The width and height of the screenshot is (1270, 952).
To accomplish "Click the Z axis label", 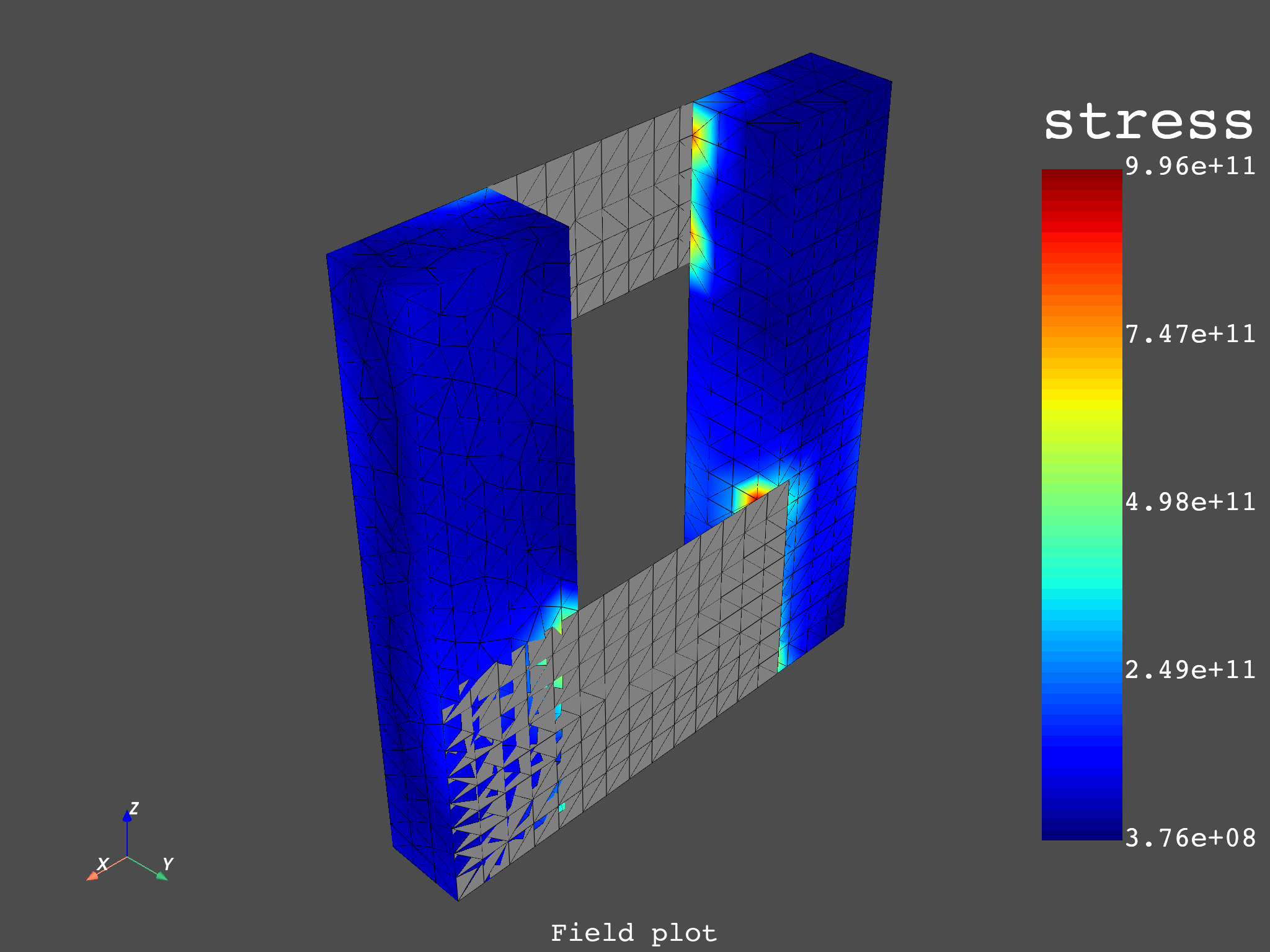I will click(x=134, y=808).
